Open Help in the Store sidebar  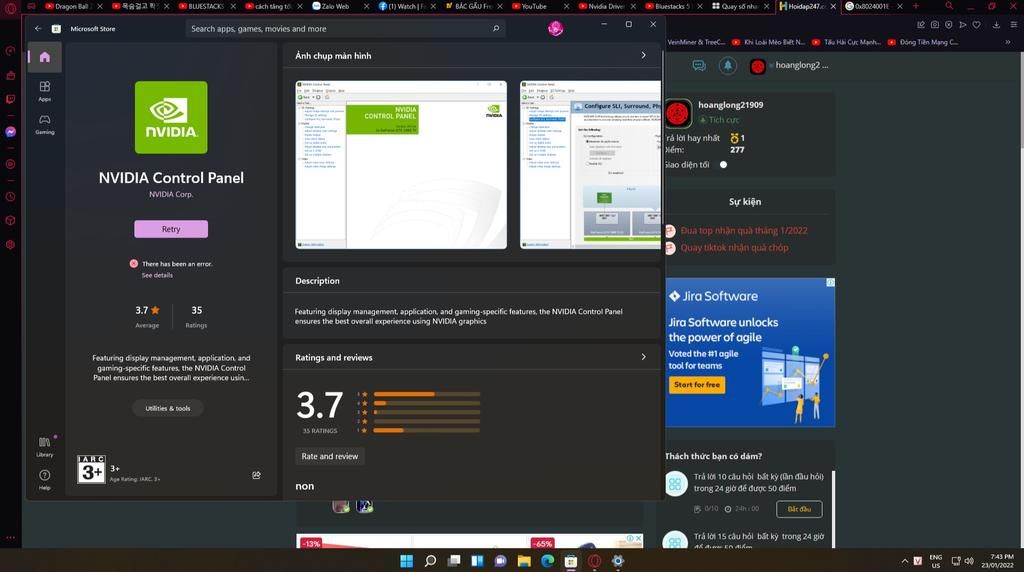pos(44,479)
